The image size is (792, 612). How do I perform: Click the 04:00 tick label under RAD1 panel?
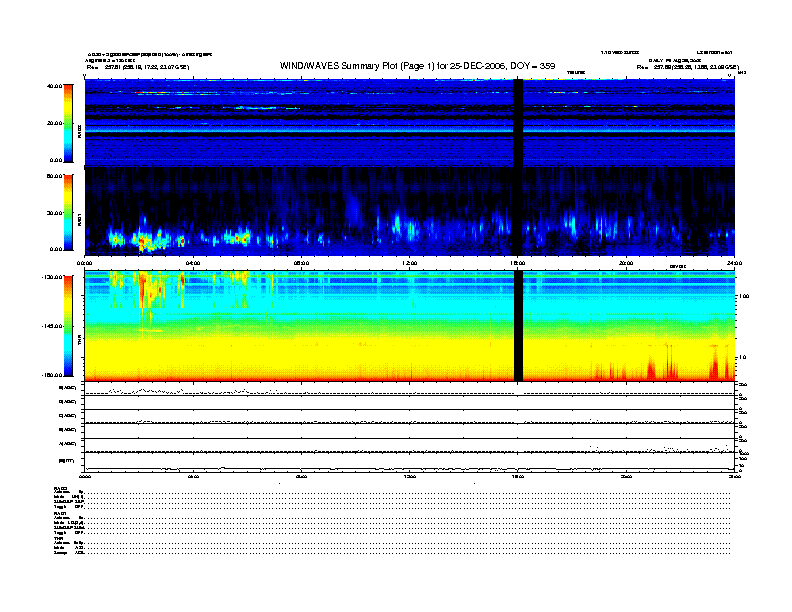click(x=193, y=263)
